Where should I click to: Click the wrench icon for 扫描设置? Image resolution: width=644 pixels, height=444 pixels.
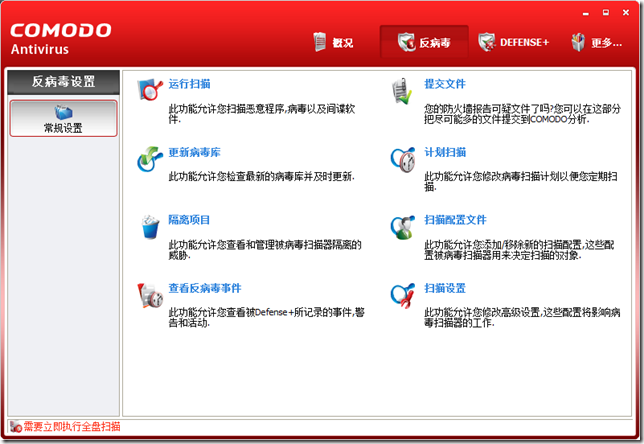coord(403,295)
